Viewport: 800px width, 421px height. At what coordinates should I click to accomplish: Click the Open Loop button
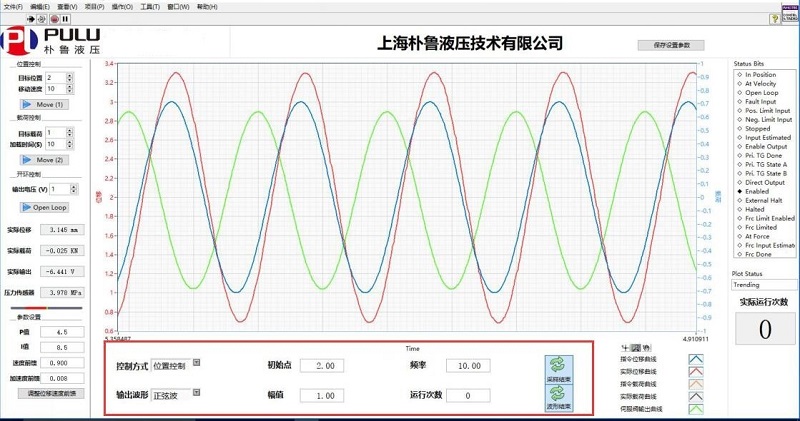click(44, 207)
